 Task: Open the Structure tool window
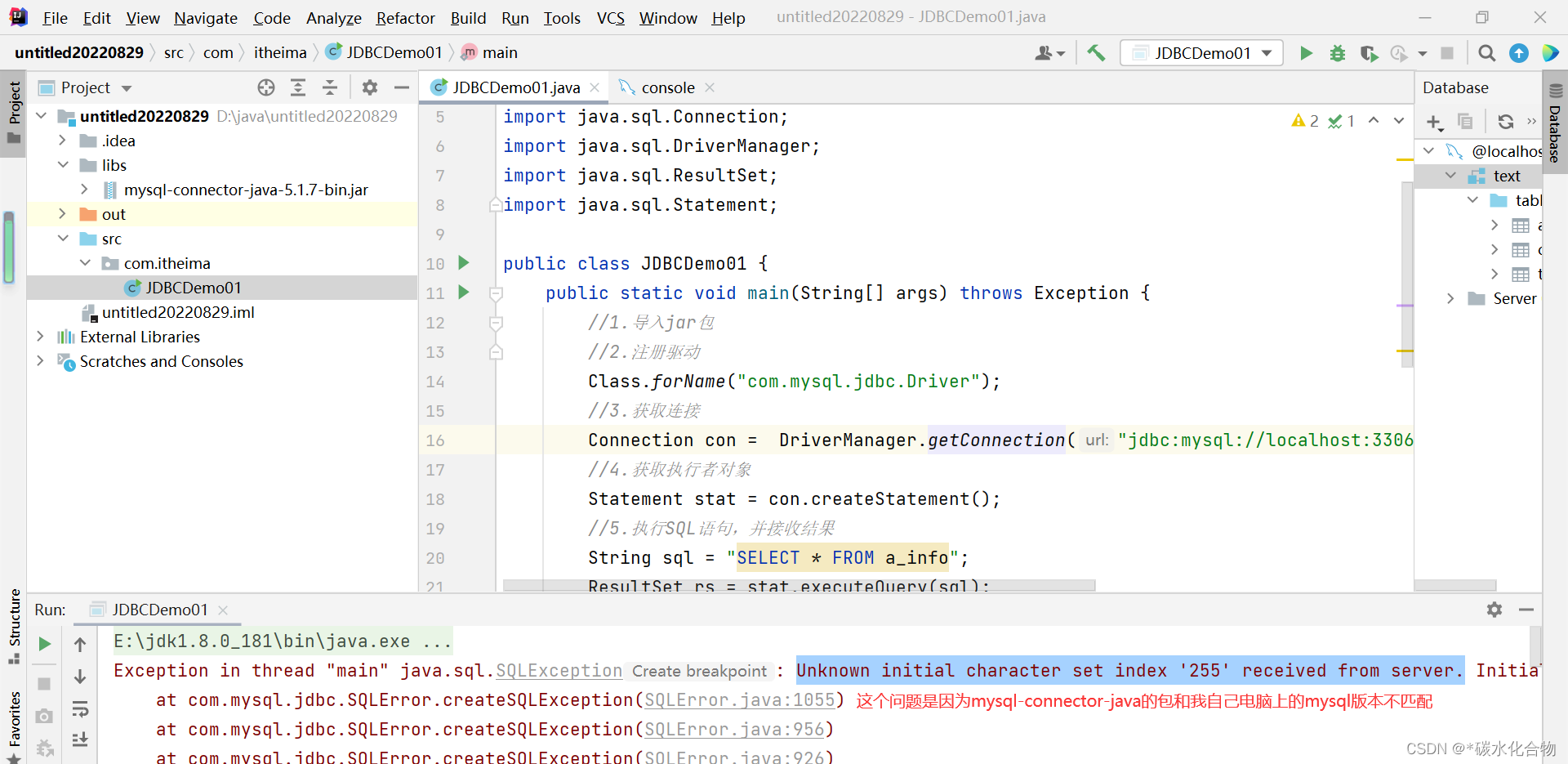pyautogui.click(x=14, y=623)
